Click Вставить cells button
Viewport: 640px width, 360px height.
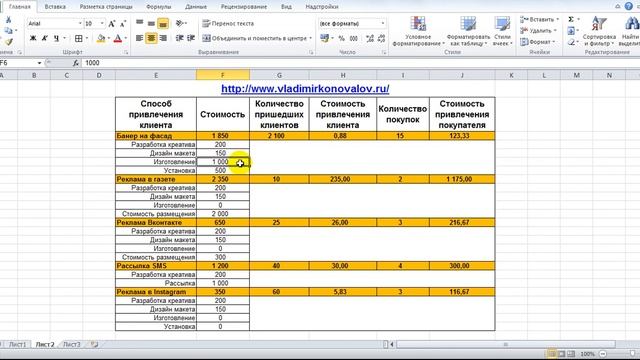[x=540, y=20]
